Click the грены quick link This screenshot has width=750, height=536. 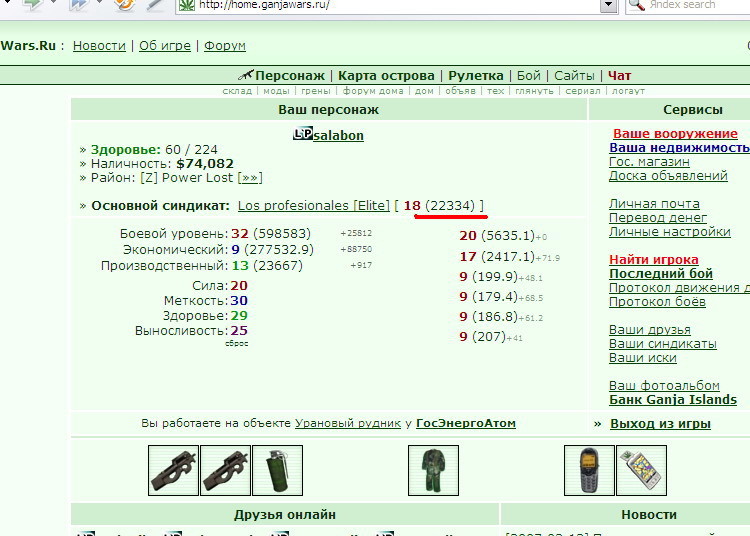coord(316,91)
